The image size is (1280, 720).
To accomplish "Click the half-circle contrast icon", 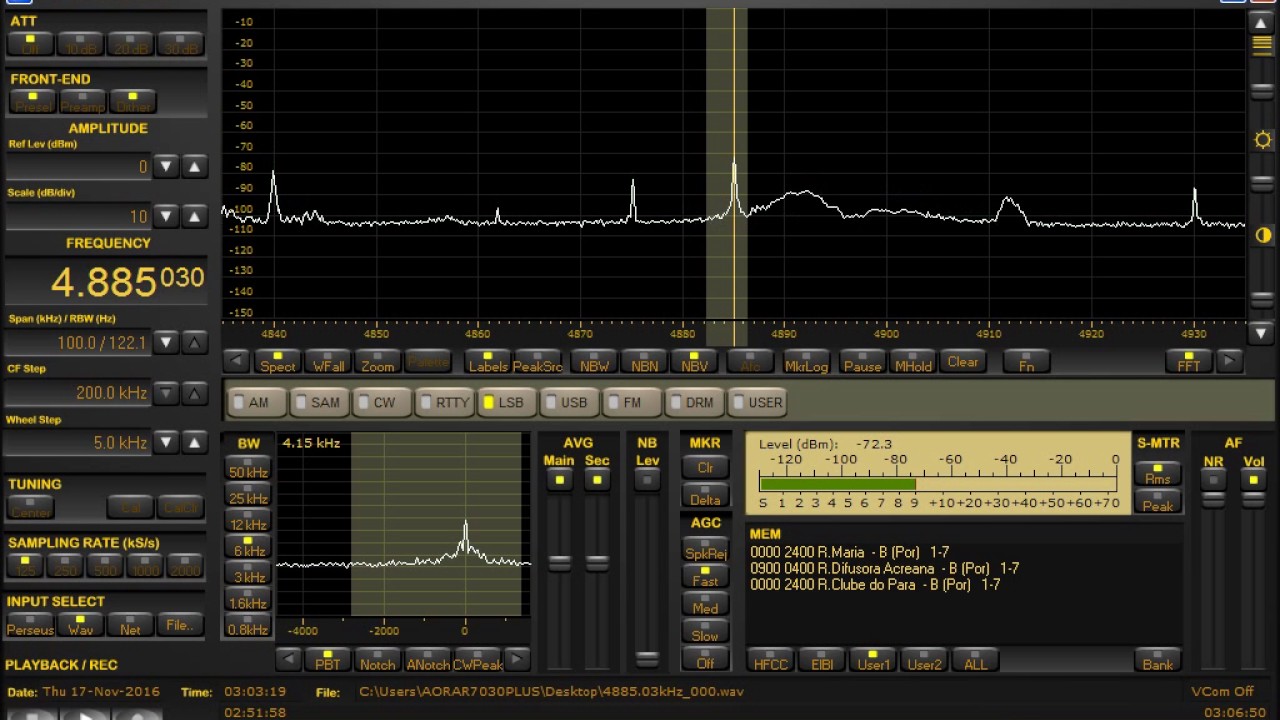I will [1262, 236].
